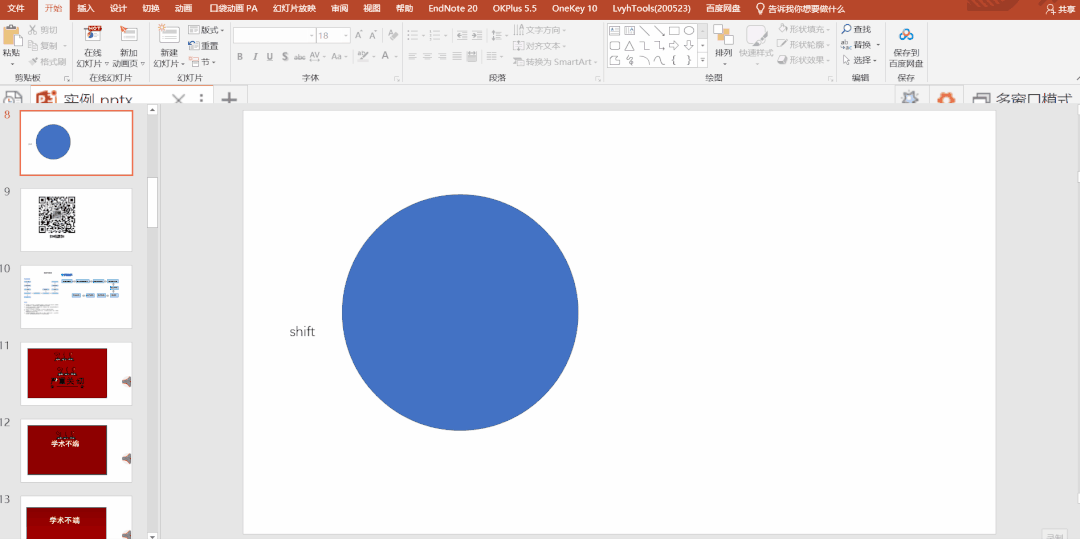
Task: Open the font size dropdown
Action: pyautogui.click(x=346, y=35)
